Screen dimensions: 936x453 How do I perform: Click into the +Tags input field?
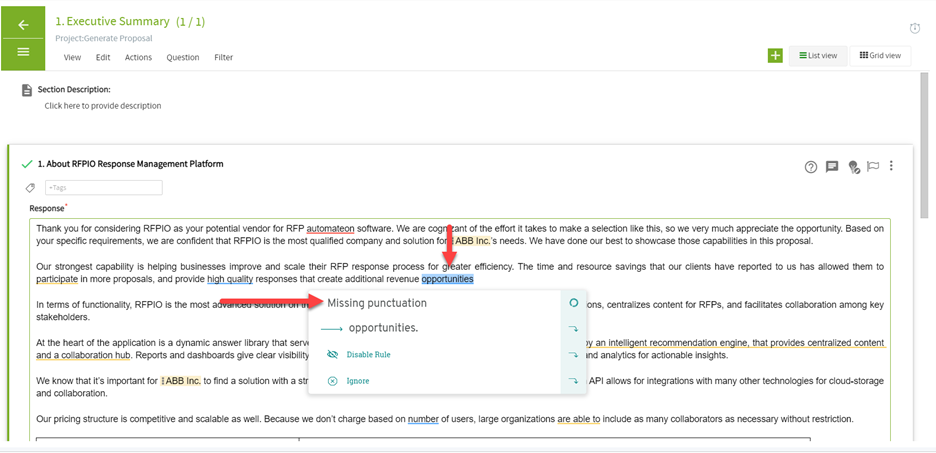(x=104, y=187)
